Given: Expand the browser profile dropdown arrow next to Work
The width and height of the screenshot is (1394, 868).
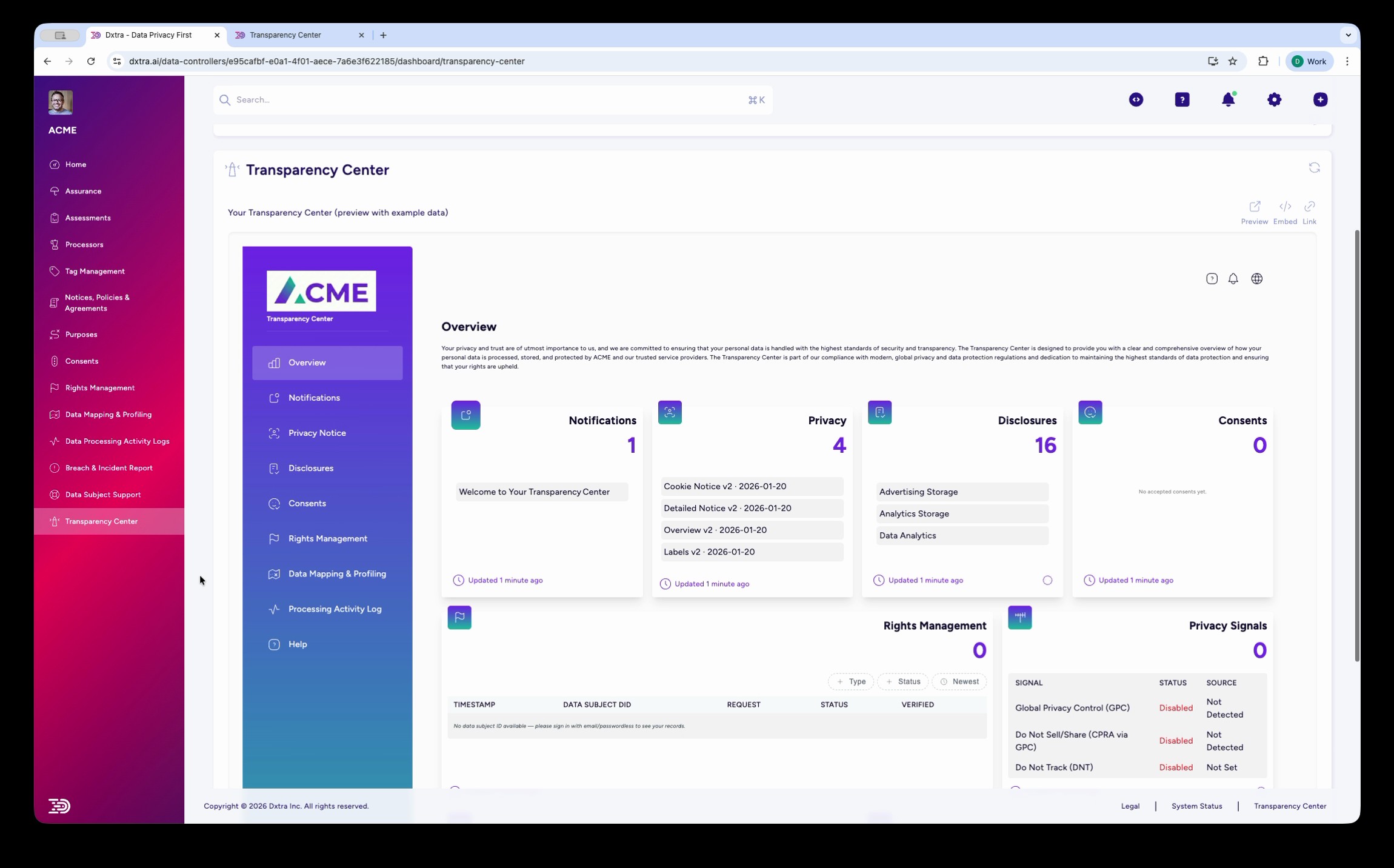Looking at the screenshot, I should (1348, 35).
